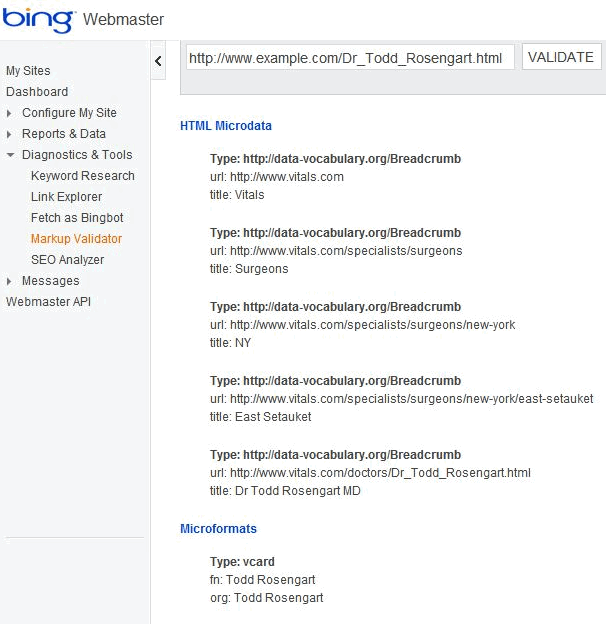Open the Keyword Research tool

[82, 176]
